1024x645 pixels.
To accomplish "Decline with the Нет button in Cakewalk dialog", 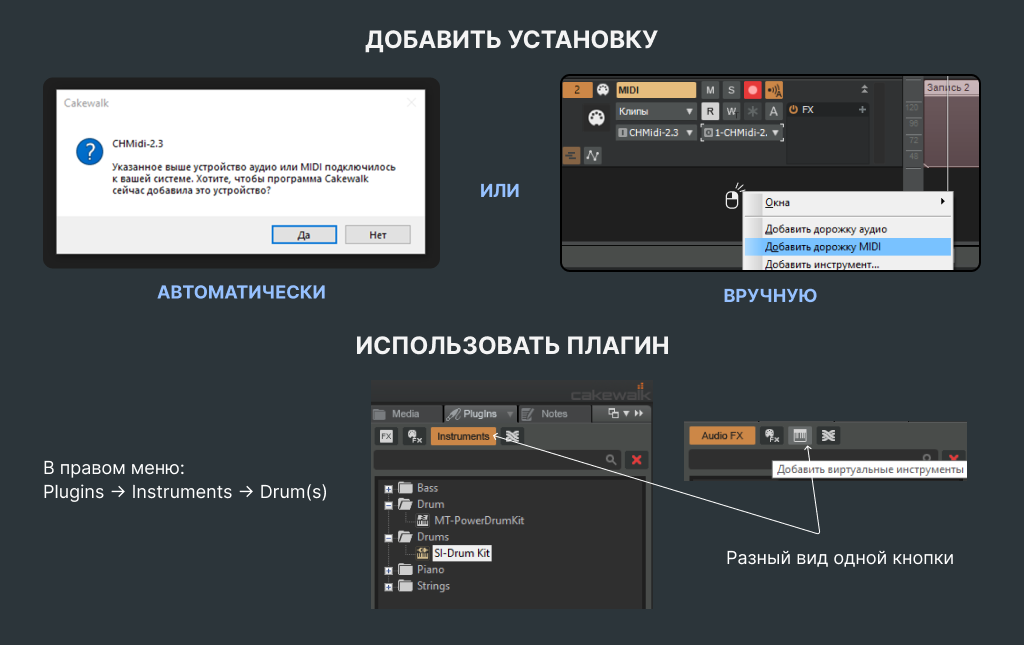I will coord(377,234).
